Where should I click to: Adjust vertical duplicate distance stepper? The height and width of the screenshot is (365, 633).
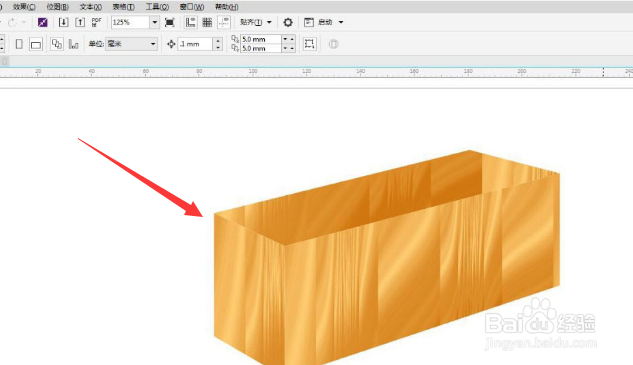pos(288,48)
